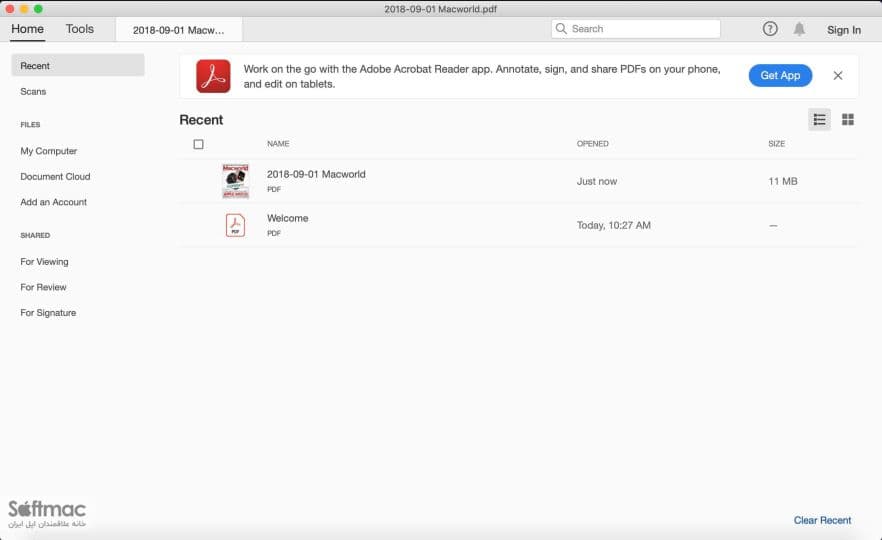This screenshot has width=882, height=540.
Task: Dismiss the Acrobat Reader app banner
Action: [838, 75]
